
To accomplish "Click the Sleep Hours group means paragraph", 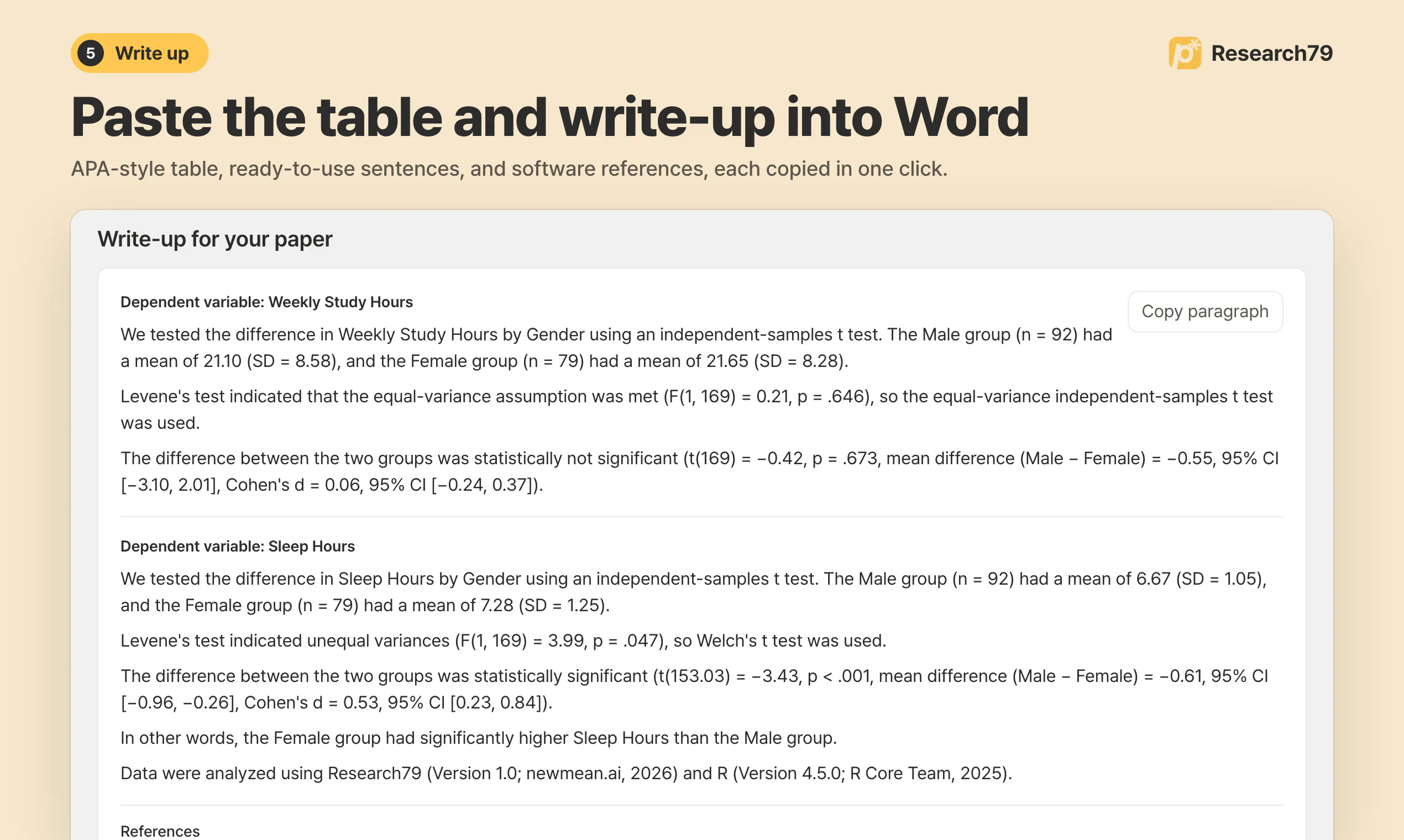I will pos(694,591).
